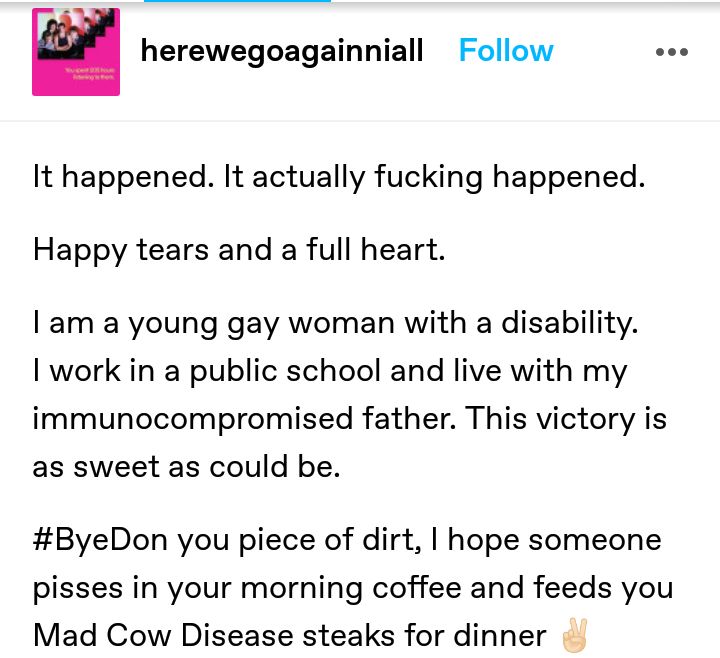This screenshot has width=720, height=658.
Task: Select the blue active tab indicator
Action: point(237,1)
